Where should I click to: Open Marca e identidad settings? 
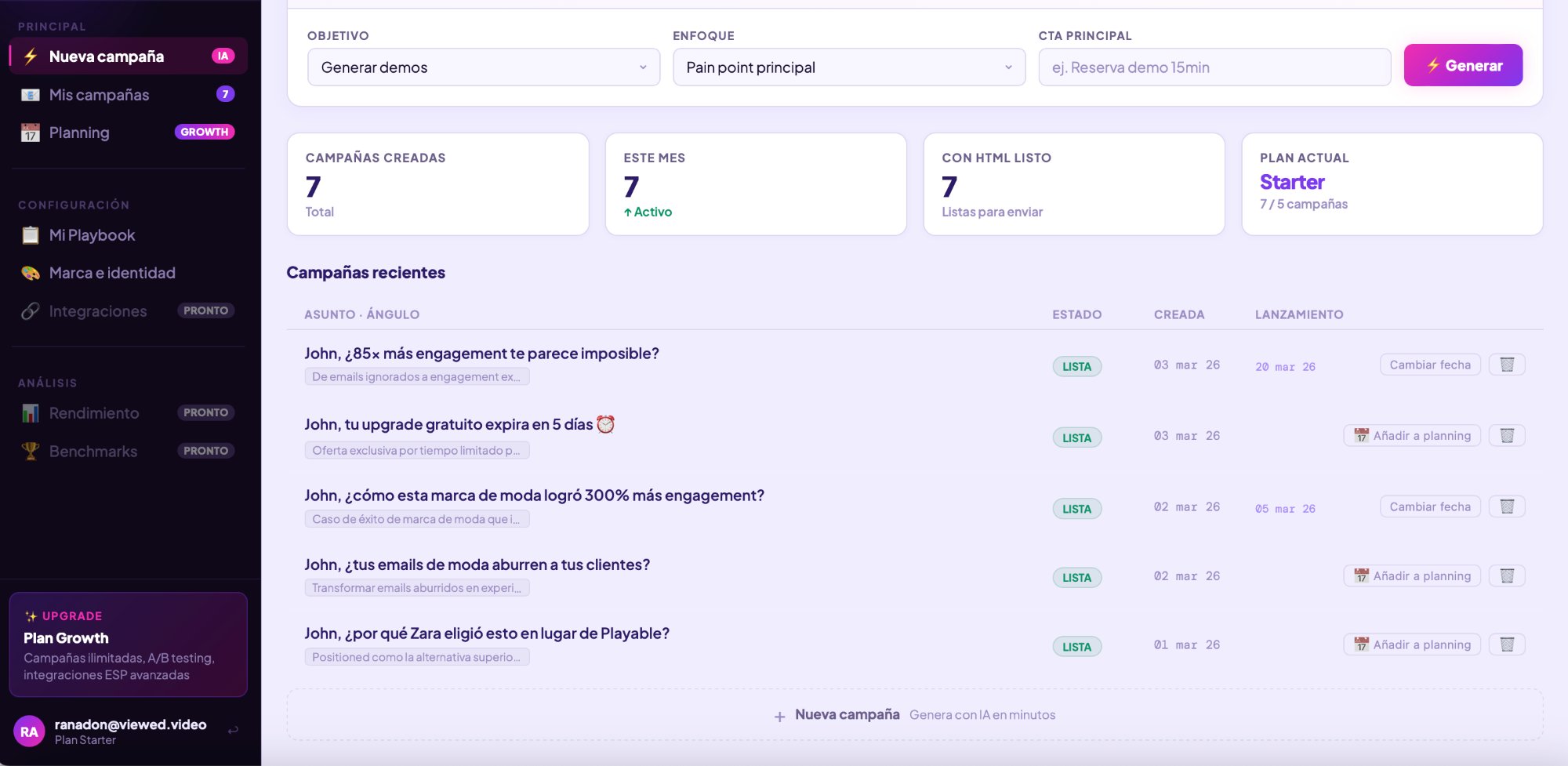(x=129, y=273)
